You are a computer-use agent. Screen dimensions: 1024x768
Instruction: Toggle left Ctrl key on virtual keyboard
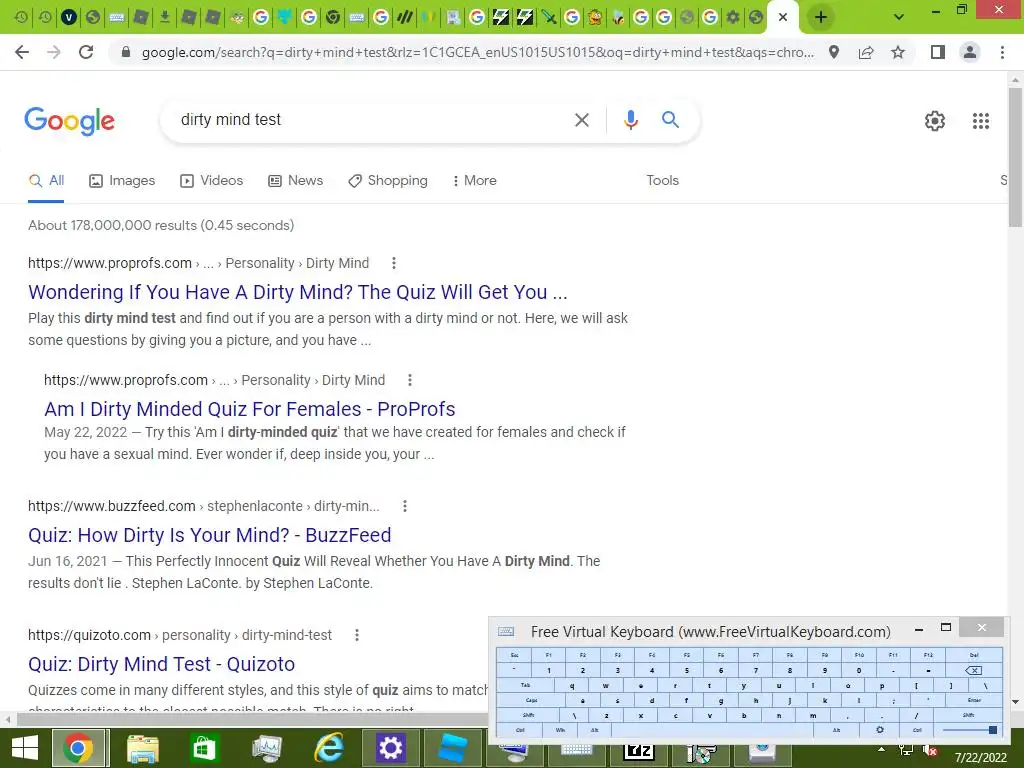(x=520, y=730)
